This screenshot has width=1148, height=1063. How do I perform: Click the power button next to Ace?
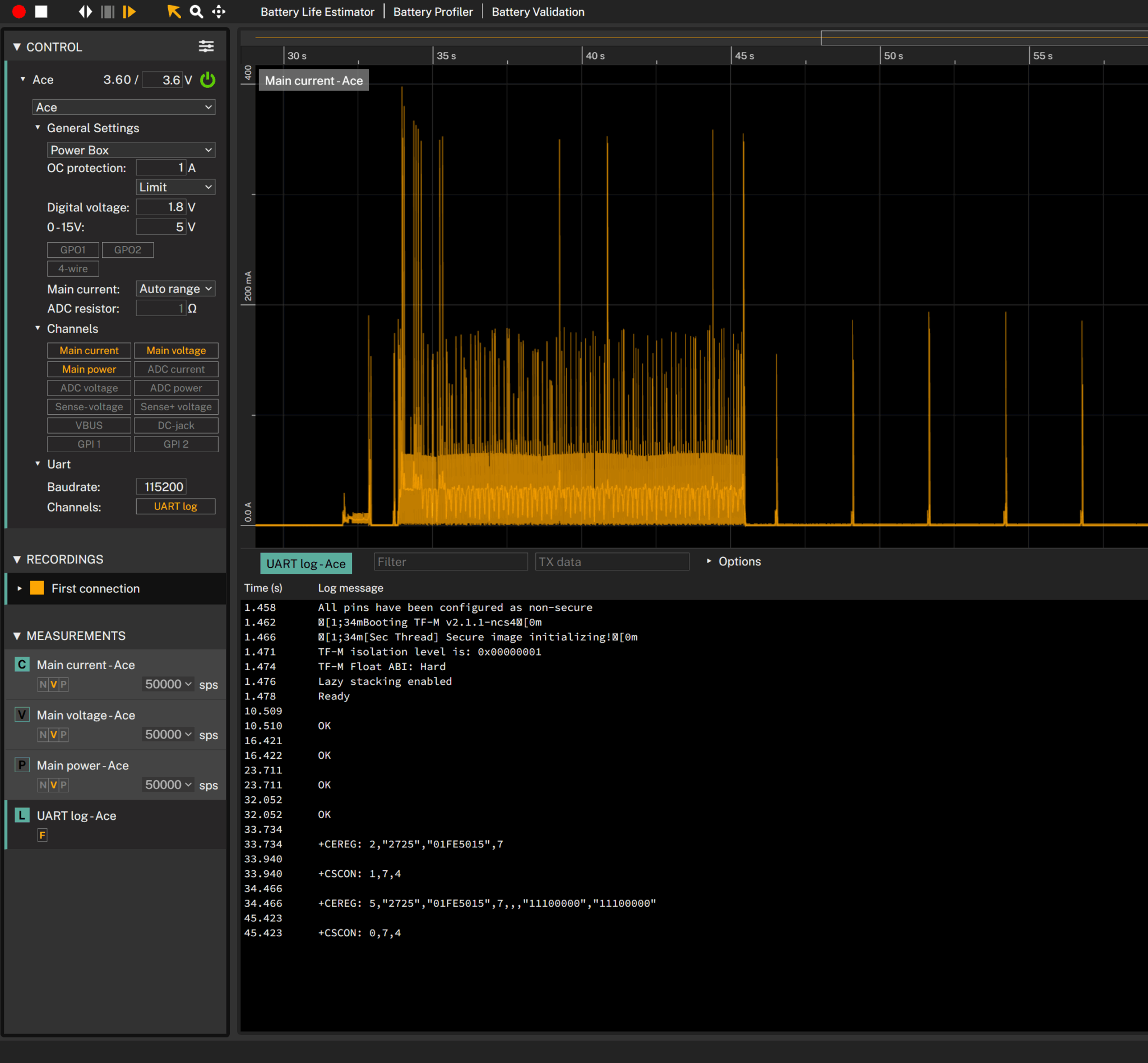pyautogui.click(x=208, y=80)
